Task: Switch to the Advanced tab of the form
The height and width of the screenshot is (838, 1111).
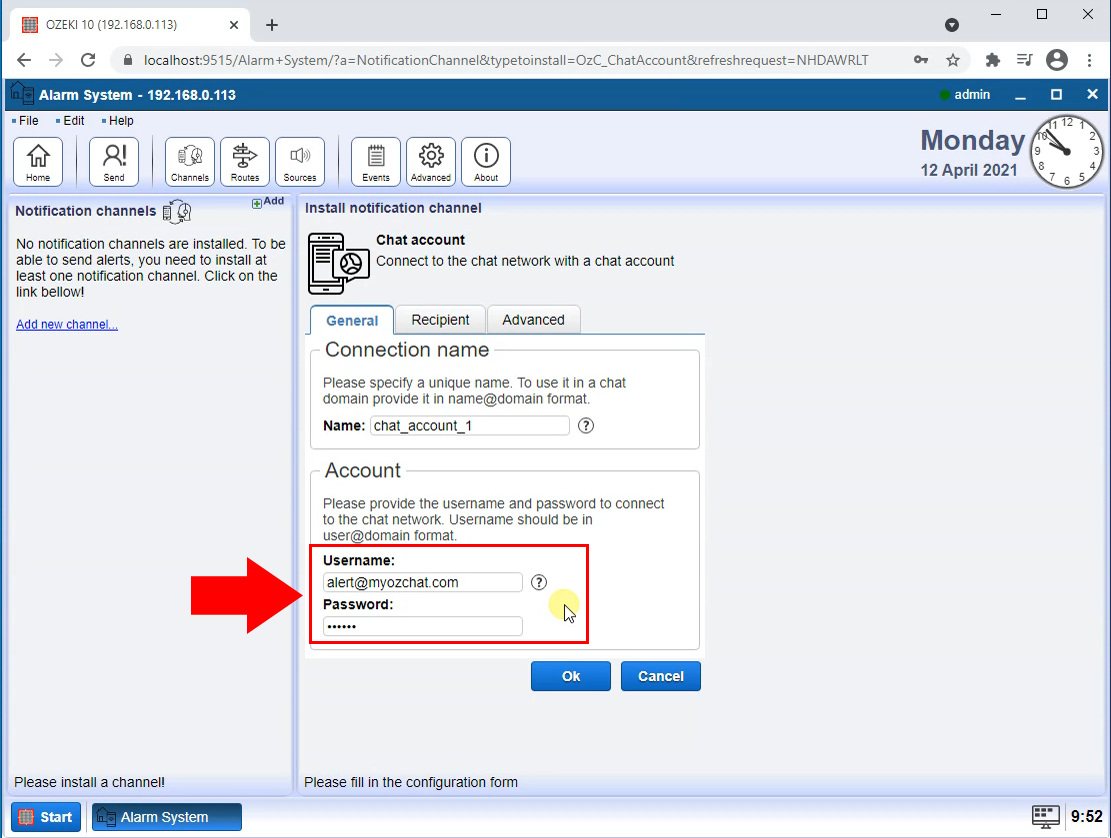Action: (533, 319)
